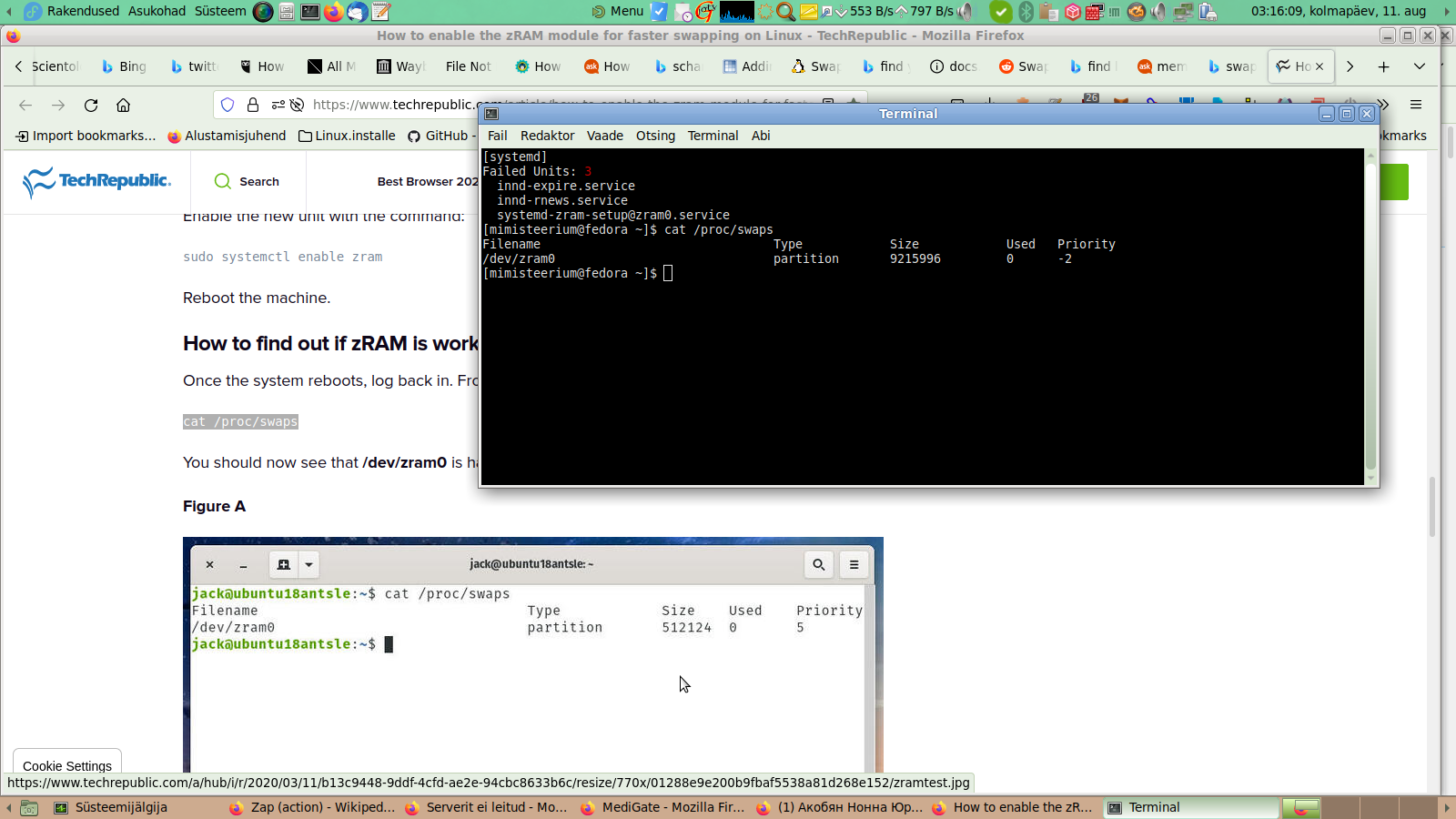This screenshot has height=819, width=1456.
Task: Click the Brisk Menu button in panel
Action: coord(618,11)
